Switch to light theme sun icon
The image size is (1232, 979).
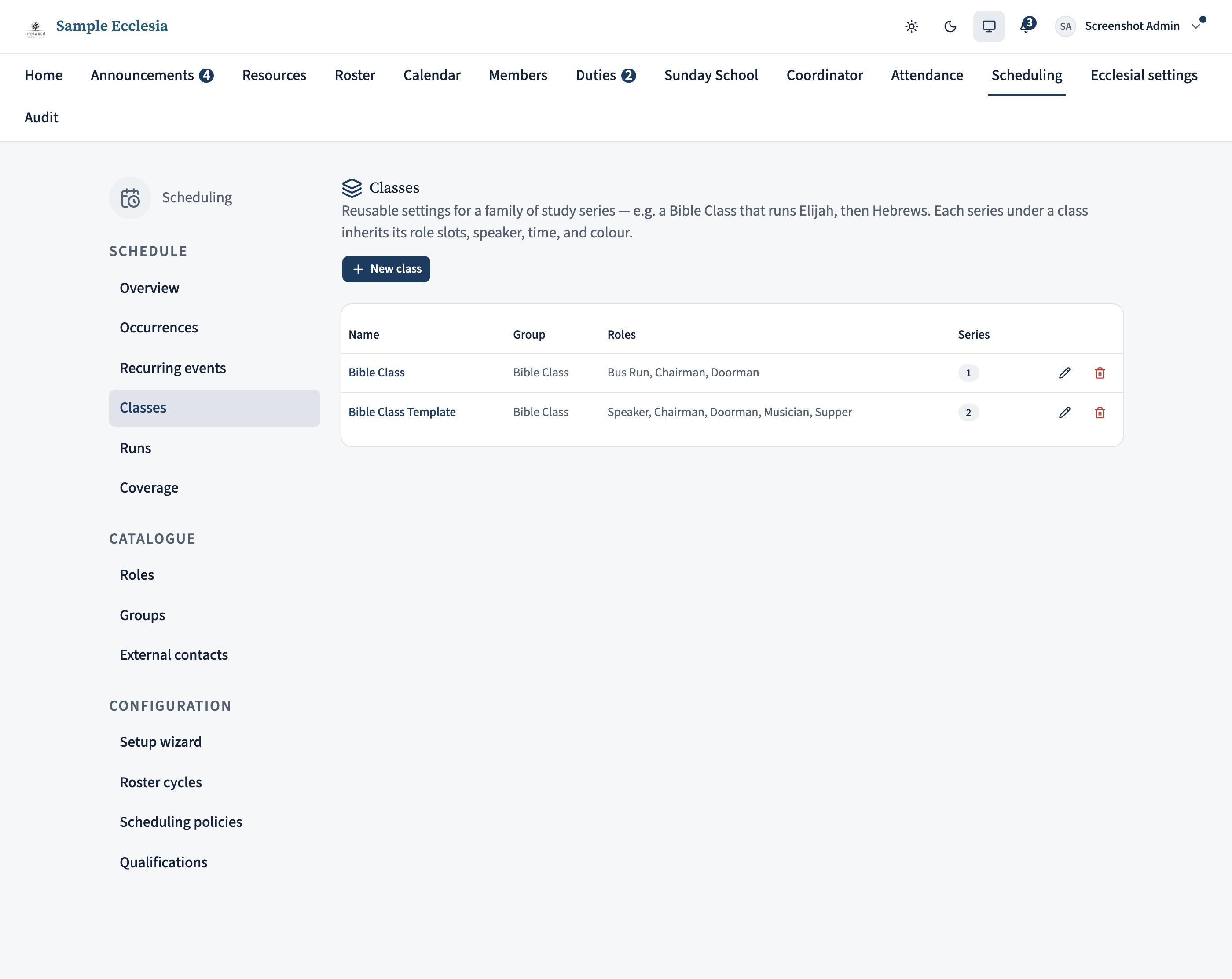(x=911, y=26)
